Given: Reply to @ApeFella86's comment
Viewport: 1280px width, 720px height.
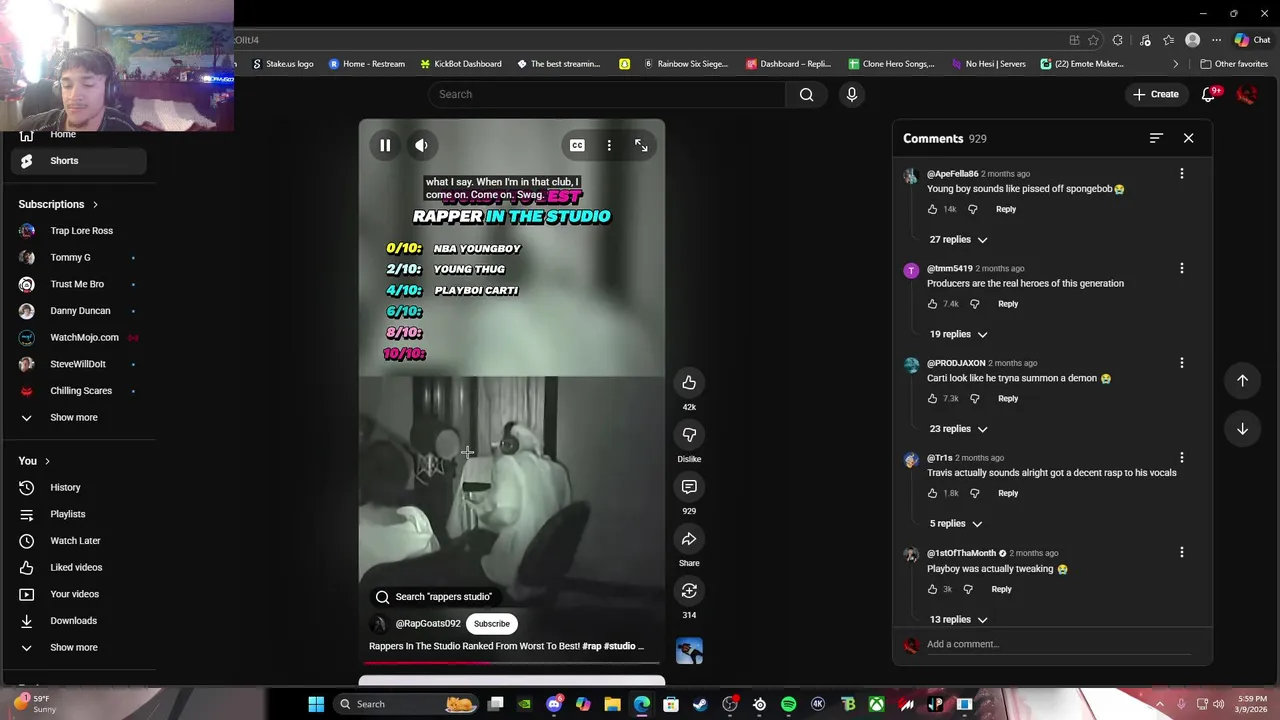Looking at the screenshot, I should (1006, 209).
